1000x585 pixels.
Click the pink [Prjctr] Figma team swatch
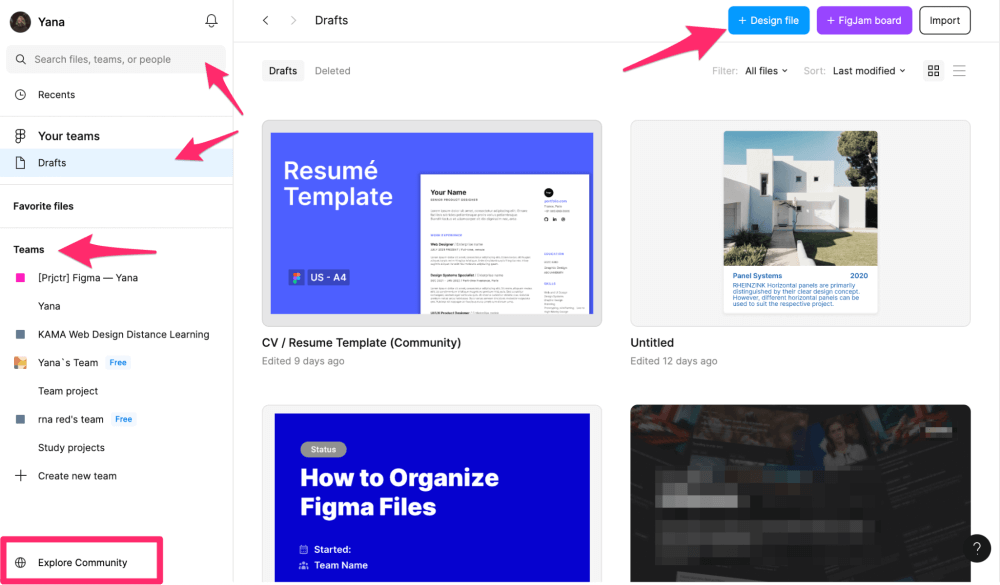20,278
